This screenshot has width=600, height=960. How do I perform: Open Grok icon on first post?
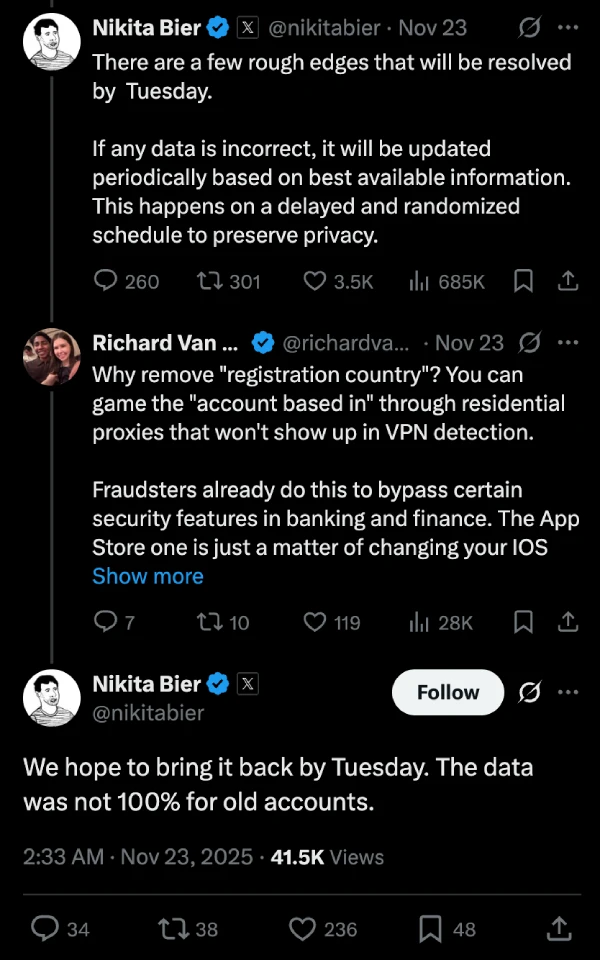coord(531,29)
